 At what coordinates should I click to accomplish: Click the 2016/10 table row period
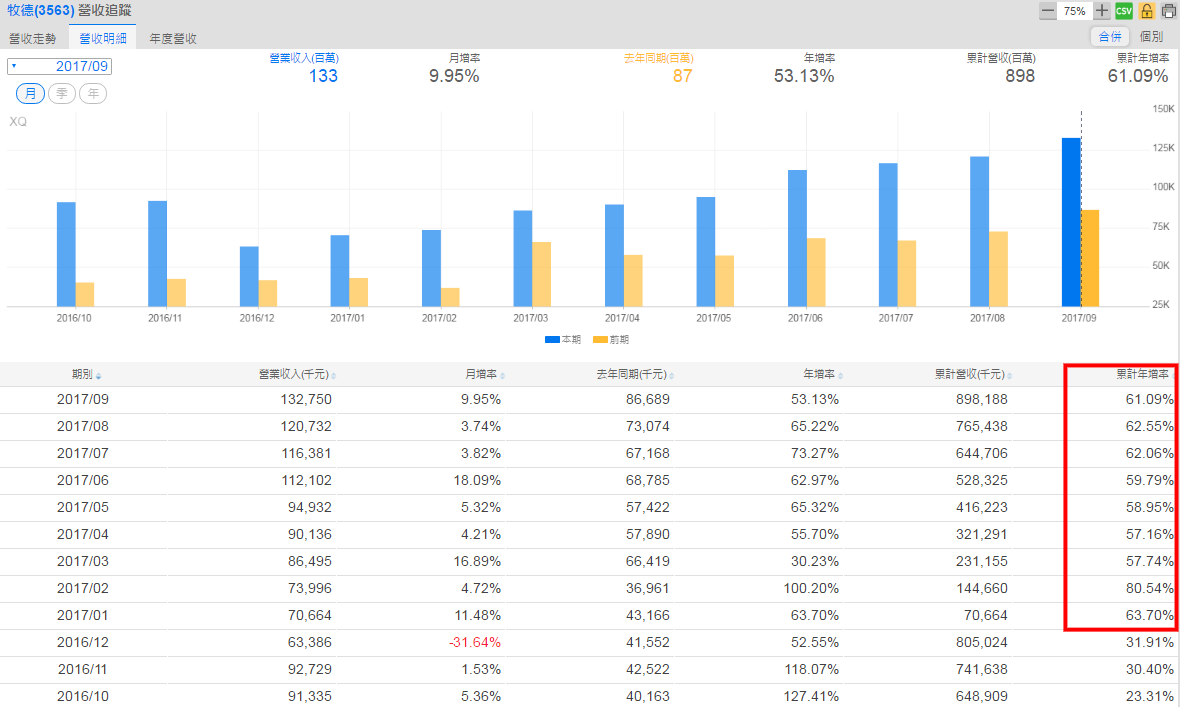coord(83,696)
